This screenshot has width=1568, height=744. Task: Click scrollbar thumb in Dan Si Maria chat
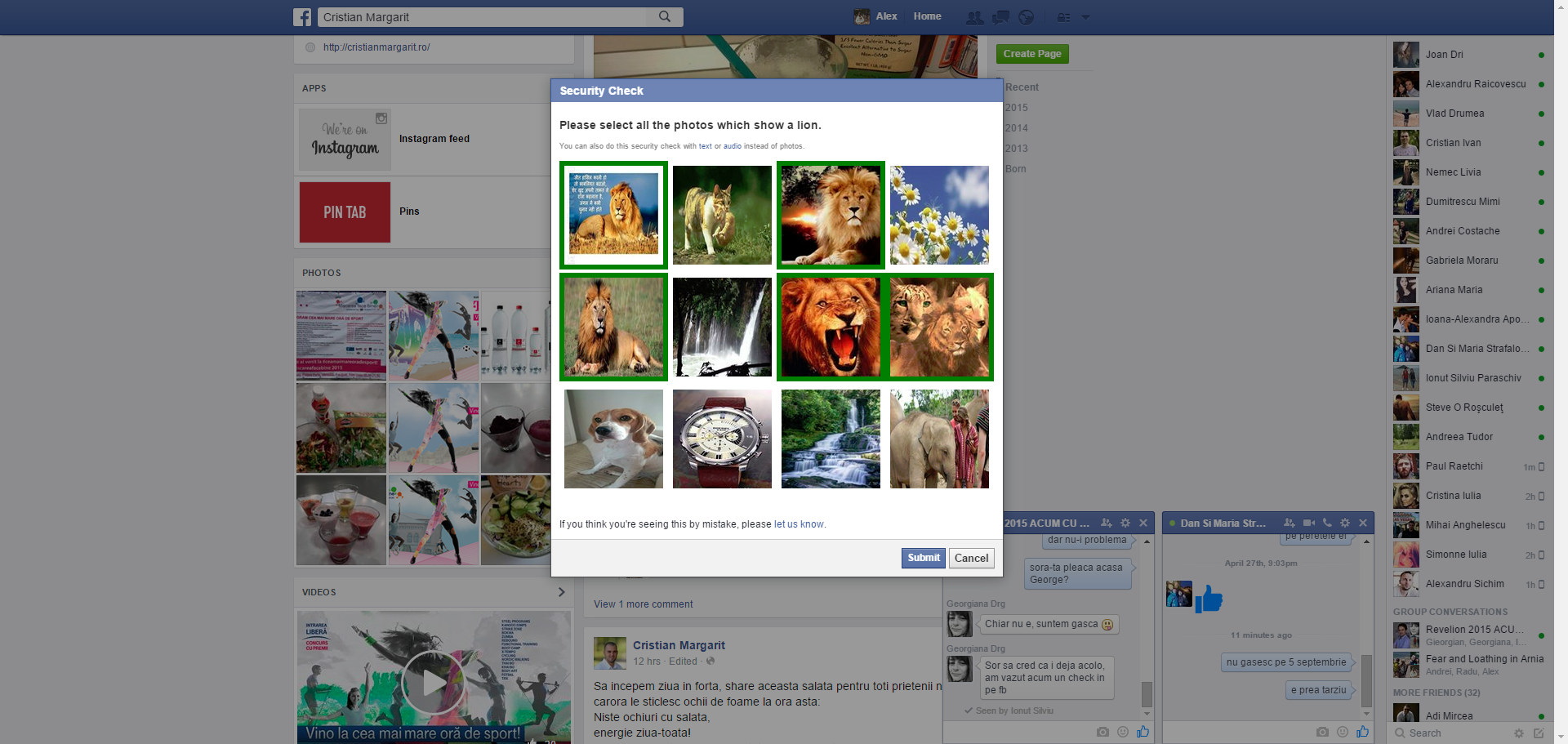tap(1366, 679)
